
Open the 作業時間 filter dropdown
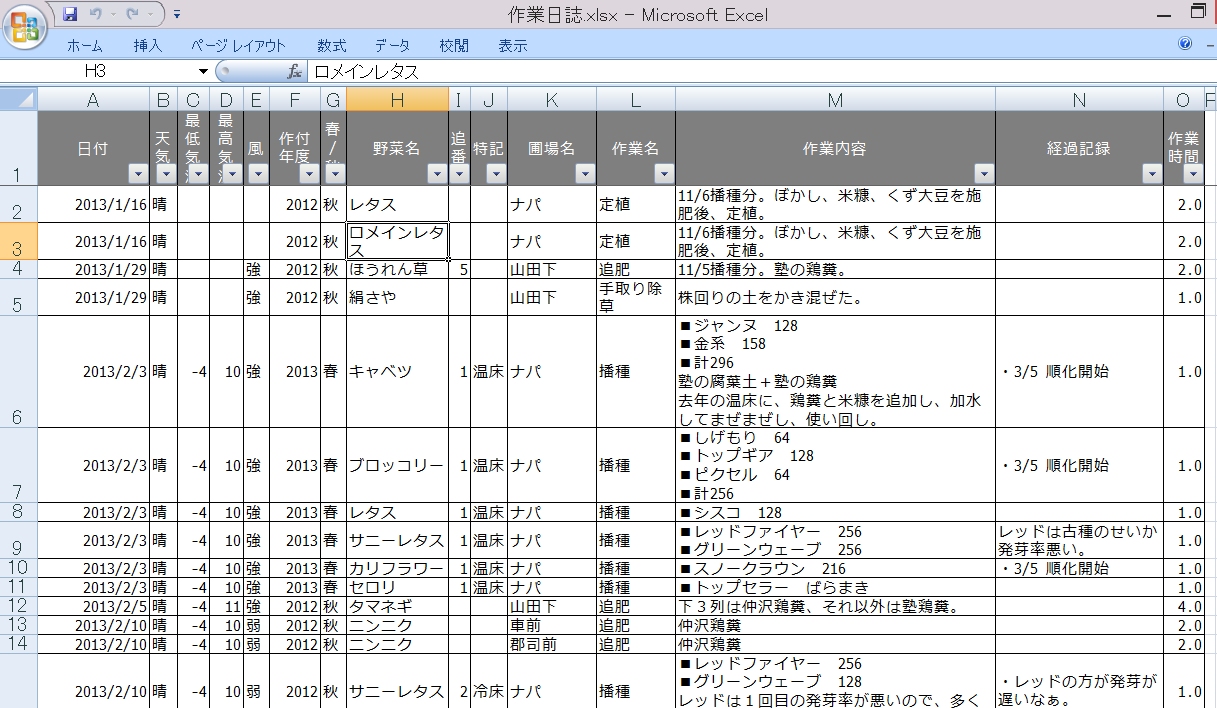1192,173
